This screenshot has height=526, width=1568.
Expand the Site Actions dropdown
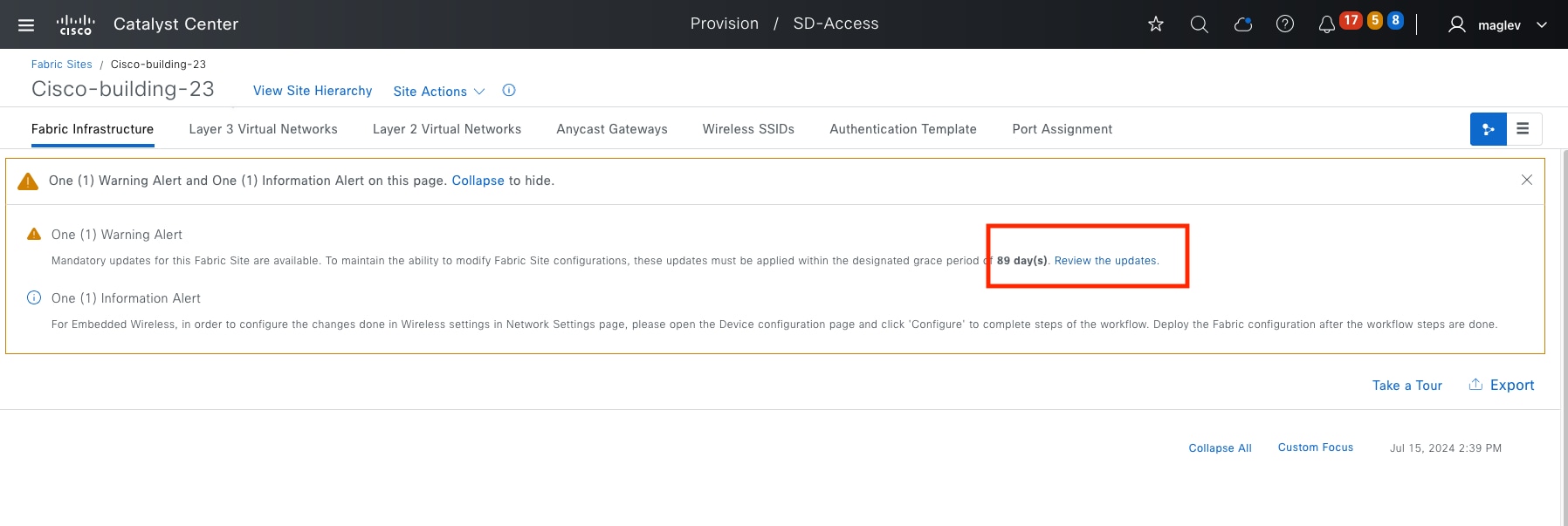click(x=438, y=92)
